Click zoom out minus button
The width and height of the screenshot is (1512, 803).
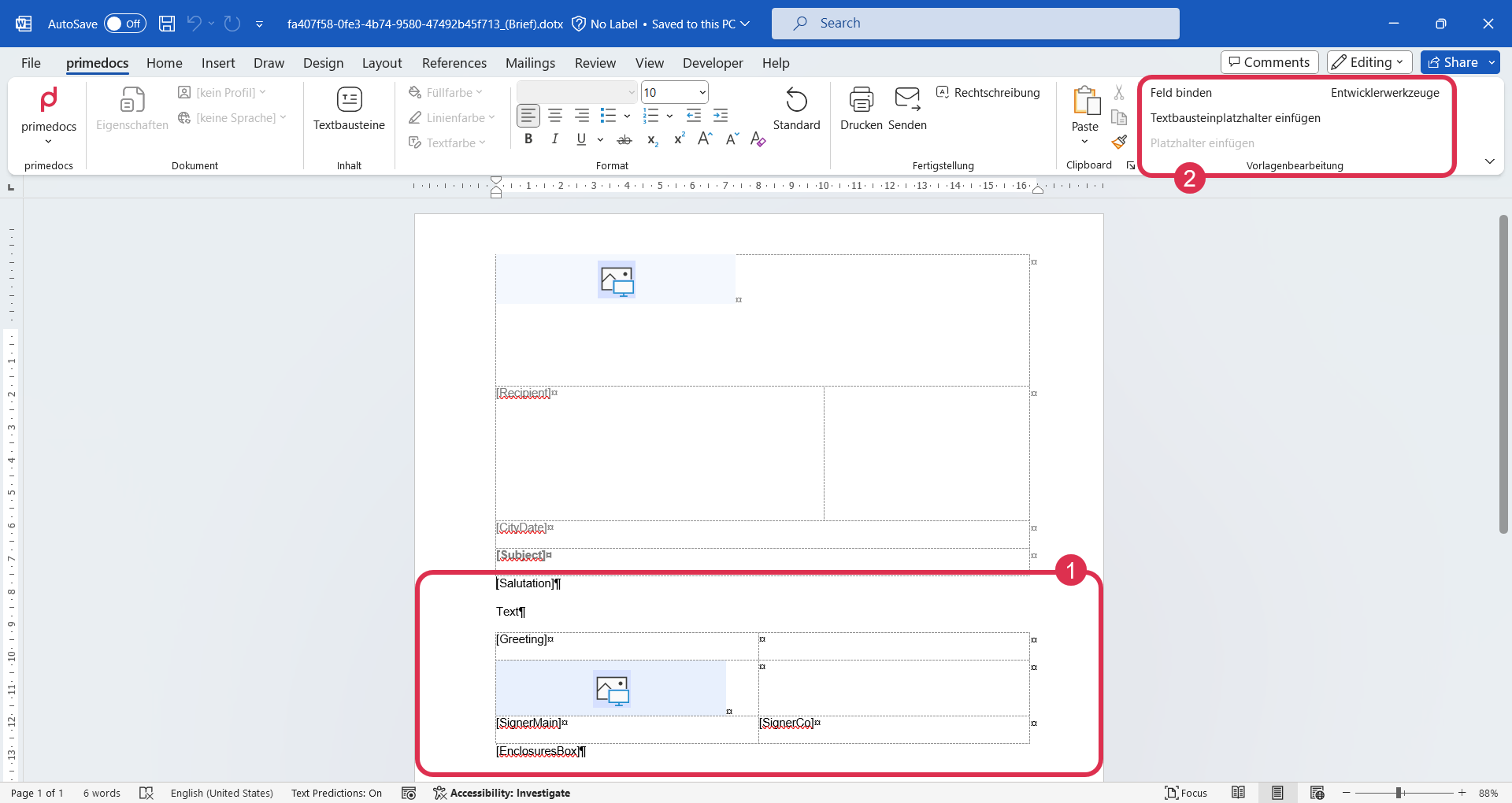tap(1347, 793)
